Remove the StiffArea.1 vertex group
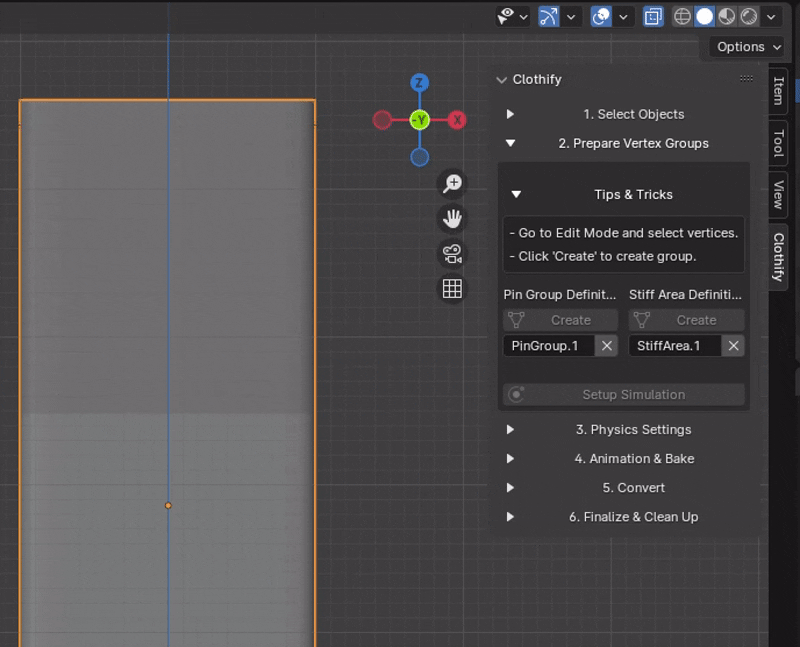This screenshot has width=800, height=647. point(733,346)
